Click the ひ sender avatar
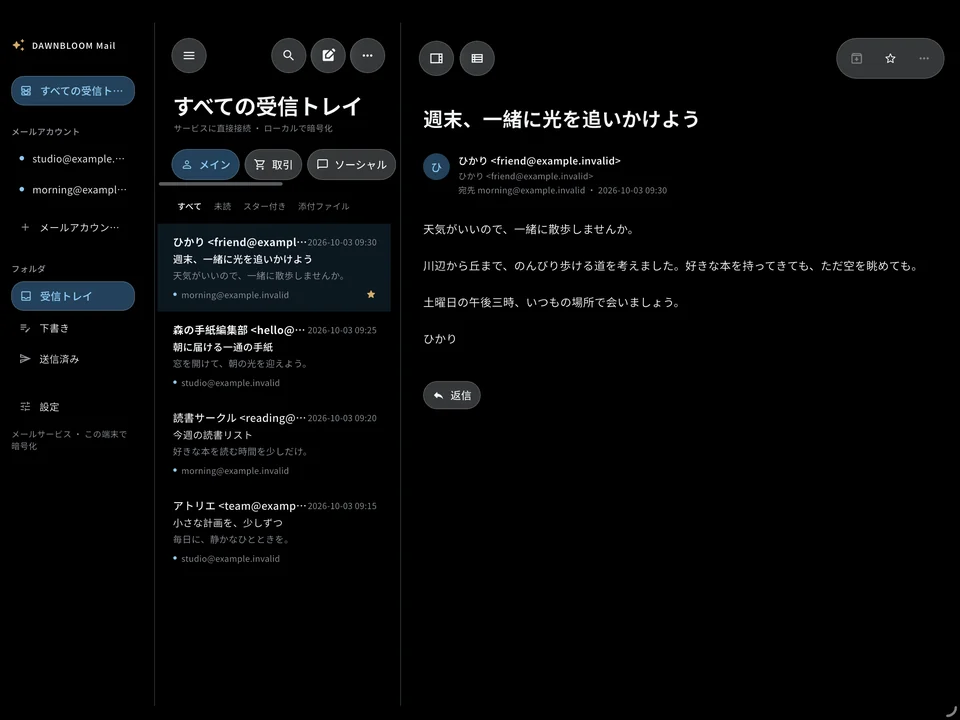This screenshot has width=960, height=720. coord(437,167)
